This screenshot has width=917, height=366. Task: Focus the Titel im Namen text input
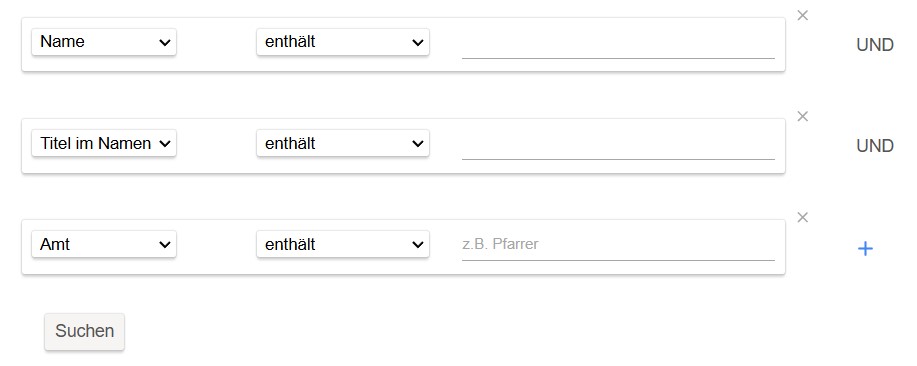[618, 146]
